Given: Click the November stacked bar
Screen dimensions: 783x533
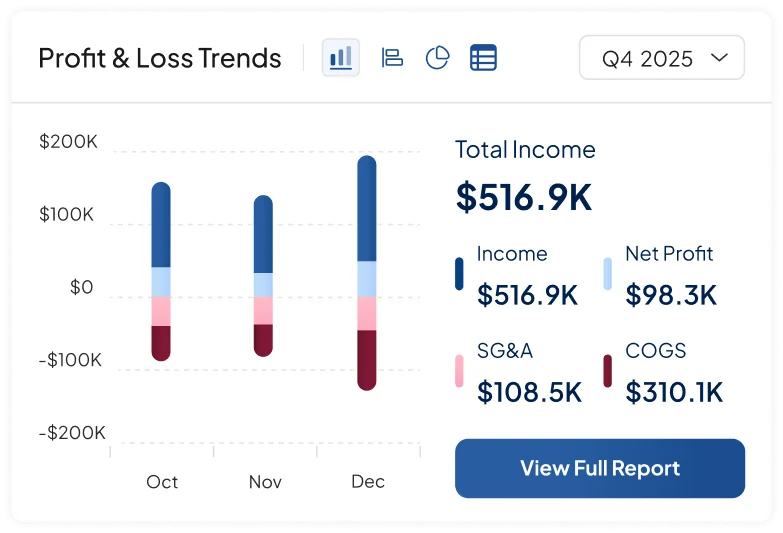Looking at the screenshot, I should coord(263,276).
